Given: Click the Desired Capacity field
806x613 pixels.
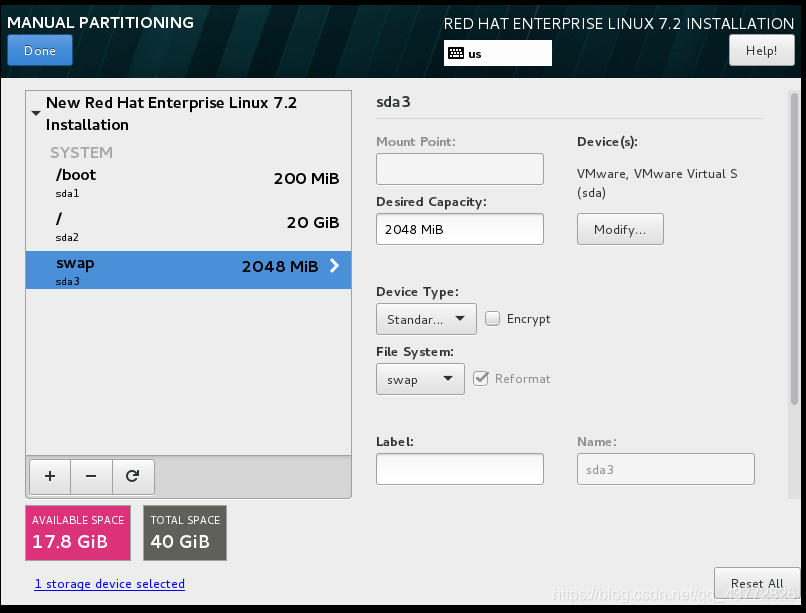Looking at the screenshot, I should tap(460, 229).
